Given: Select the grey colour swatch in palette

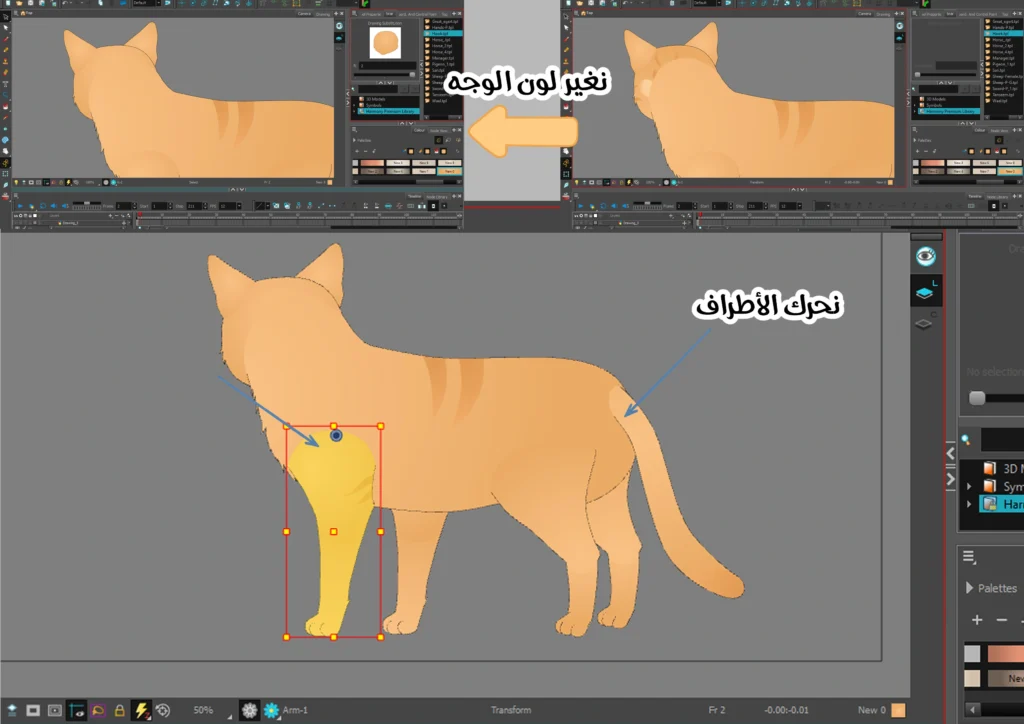Looking at the screenshot, I should (x=972, y=653).
